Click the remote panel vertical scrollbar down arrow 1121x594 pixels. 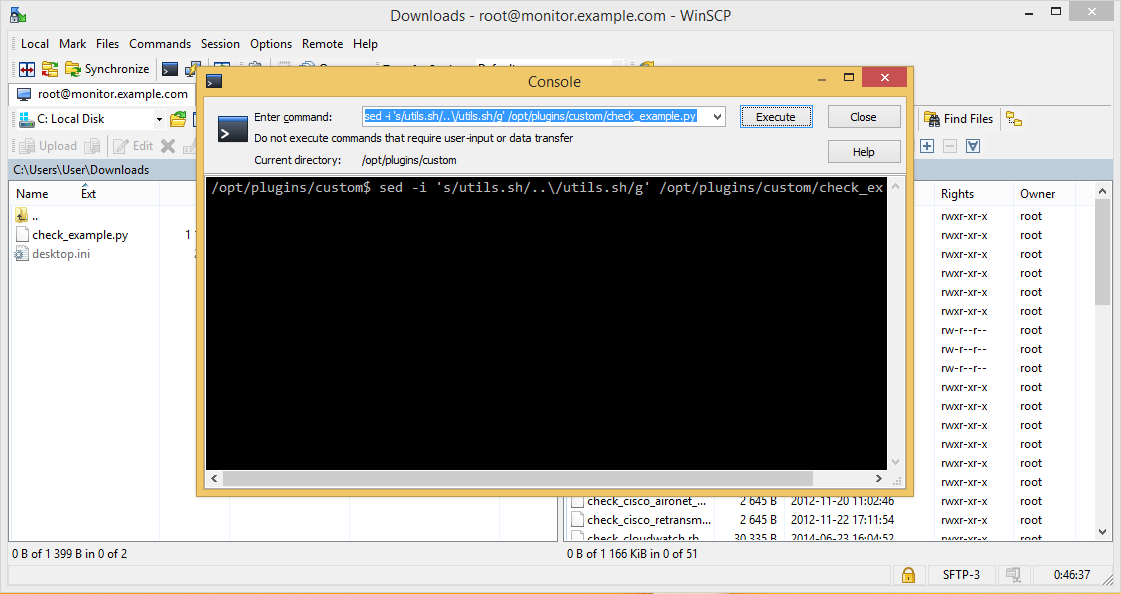1102,532
